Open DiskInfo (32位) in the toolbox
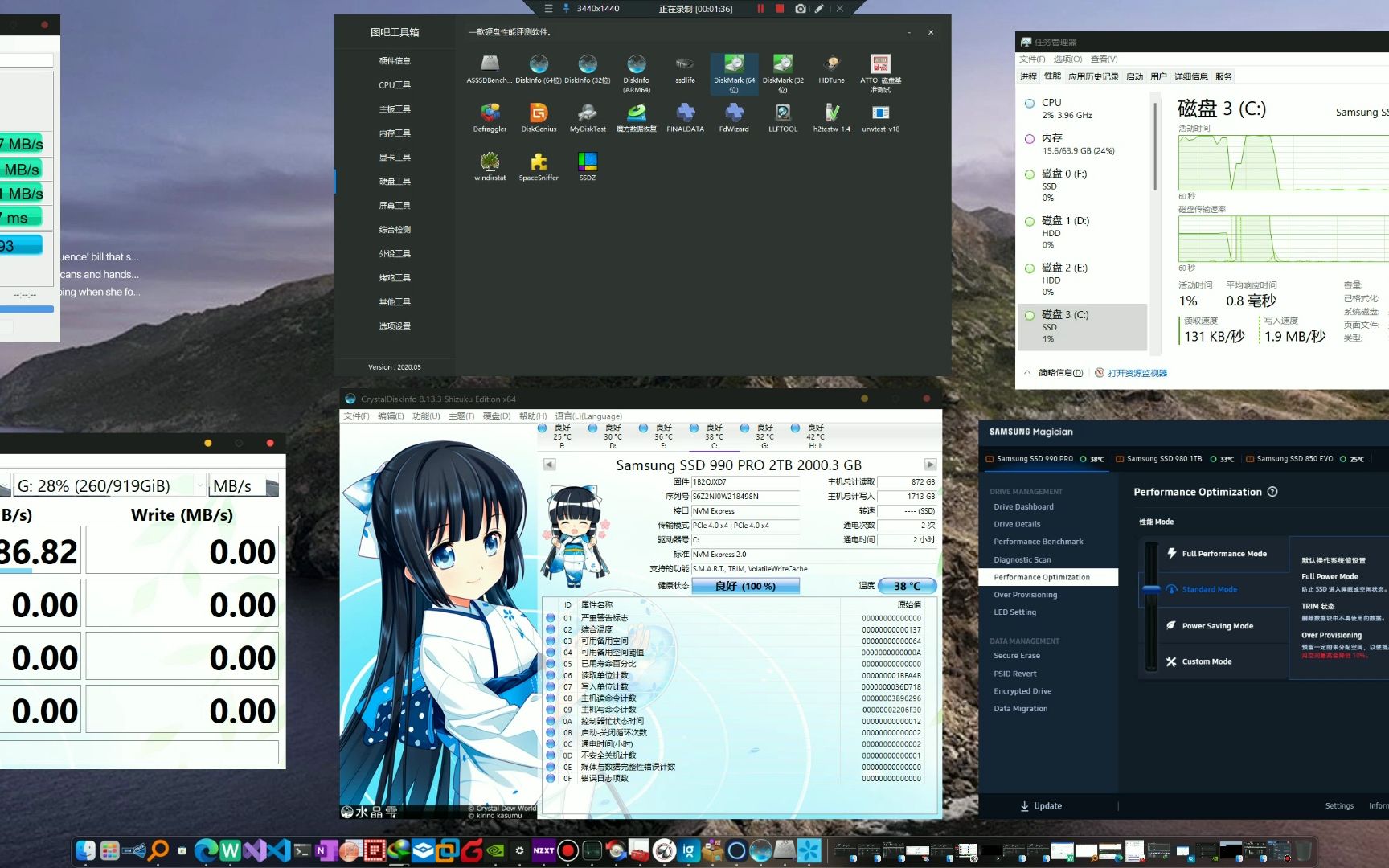This screenshot has height=868, width=1389. (x=588, y=69)
